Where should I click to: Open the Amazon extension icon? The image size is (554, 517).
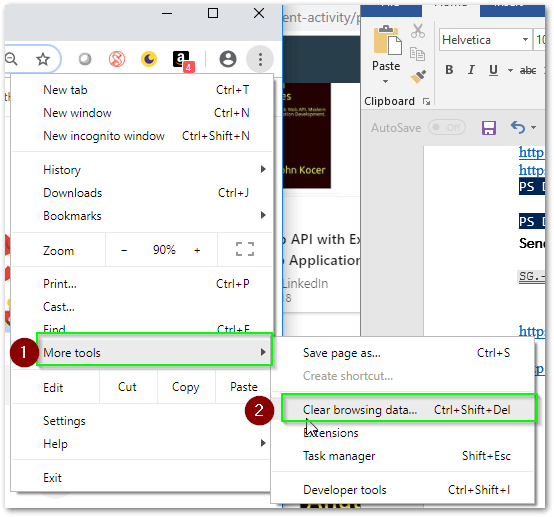(x=183, y=60)
